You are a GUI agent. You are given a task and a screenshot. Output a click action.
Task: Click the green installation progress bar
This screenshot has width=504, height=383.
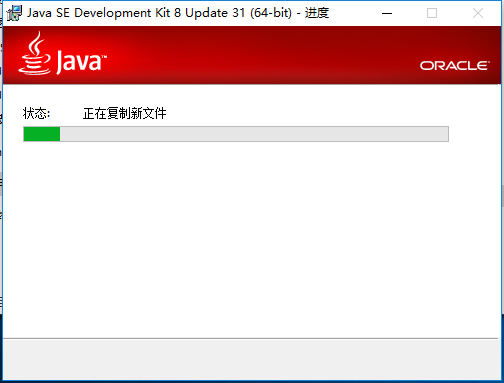[x=236, y=134]
